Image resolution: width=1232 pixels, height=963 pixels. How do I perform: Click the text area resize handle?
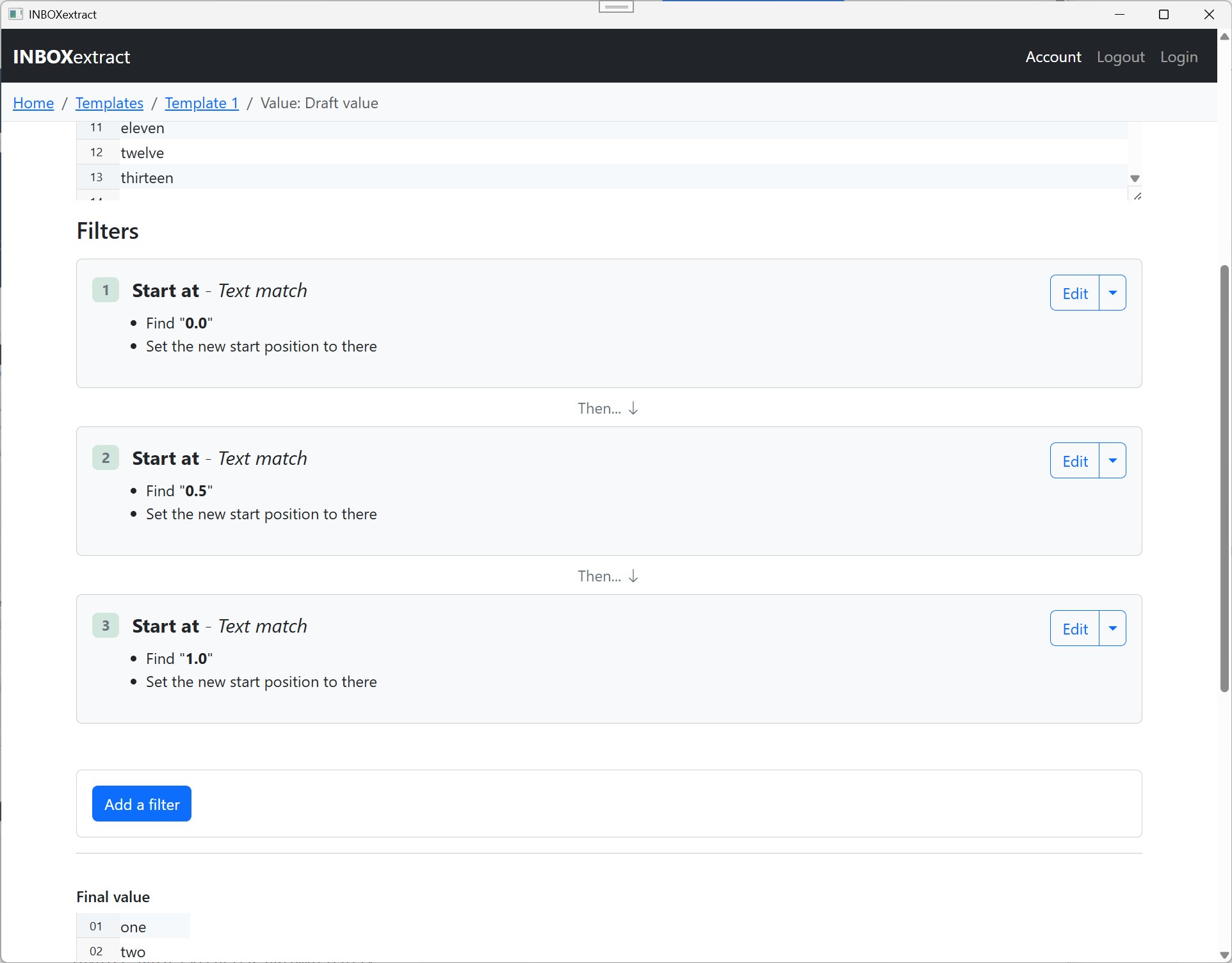(1137, 196)
